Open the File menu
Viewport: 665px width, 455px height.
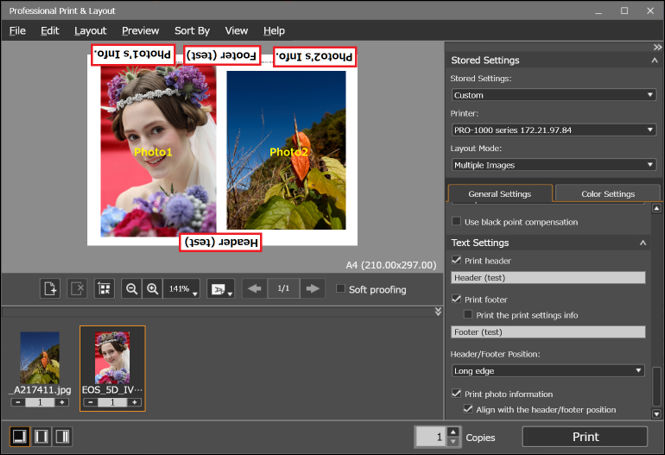click(x=17, y=31)
